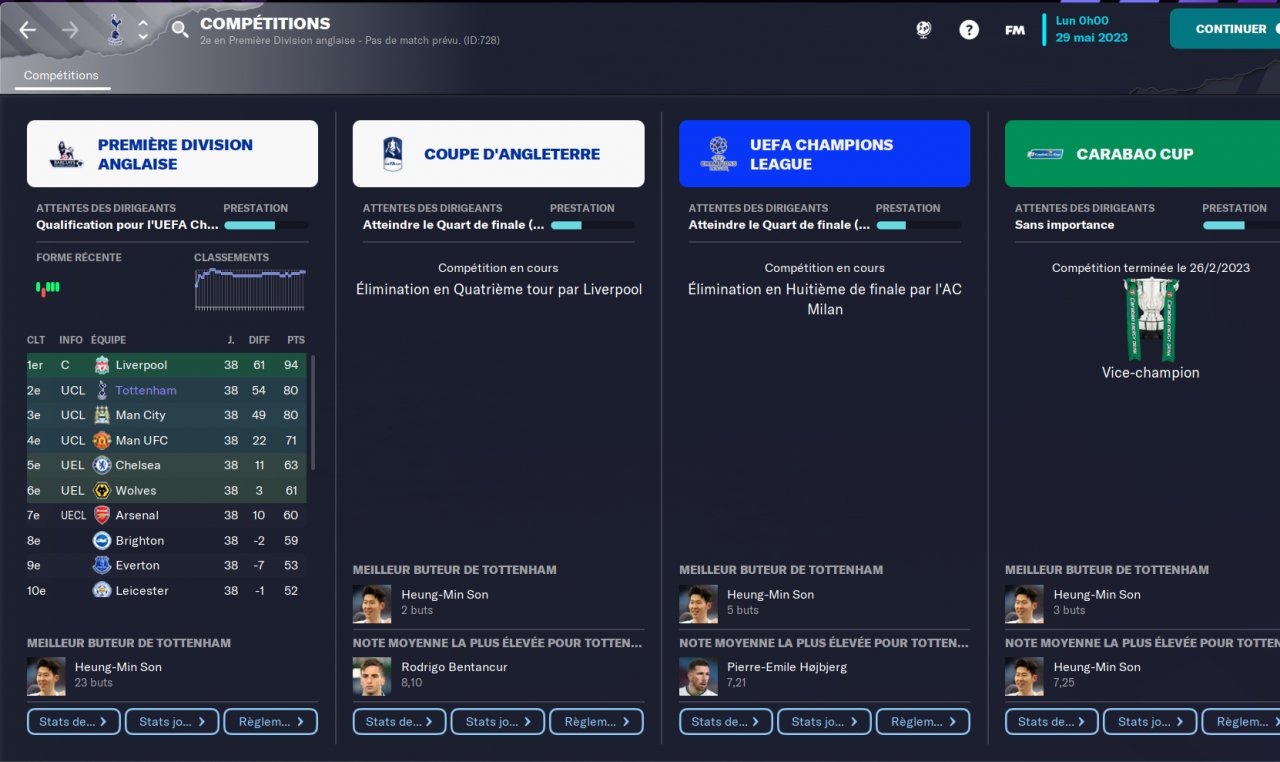
Task: Click the Arsenal crest in the table
Action: [102, 515]
